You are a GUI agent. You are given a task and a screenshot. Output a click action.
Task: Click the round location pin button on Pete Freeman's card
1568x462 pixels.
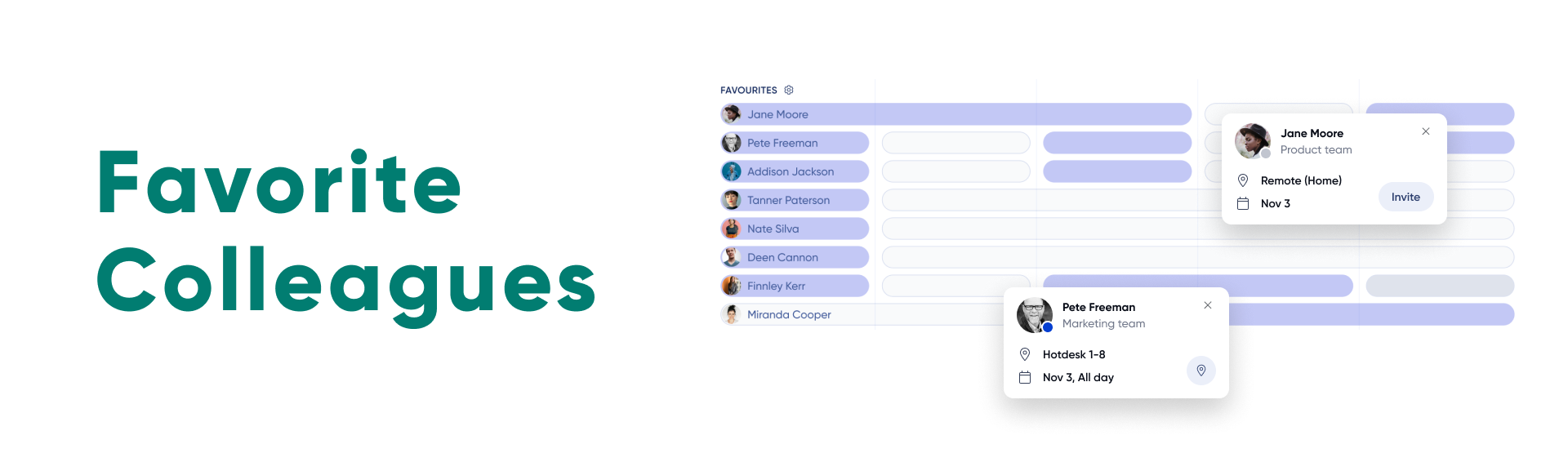coord(1200,371)
